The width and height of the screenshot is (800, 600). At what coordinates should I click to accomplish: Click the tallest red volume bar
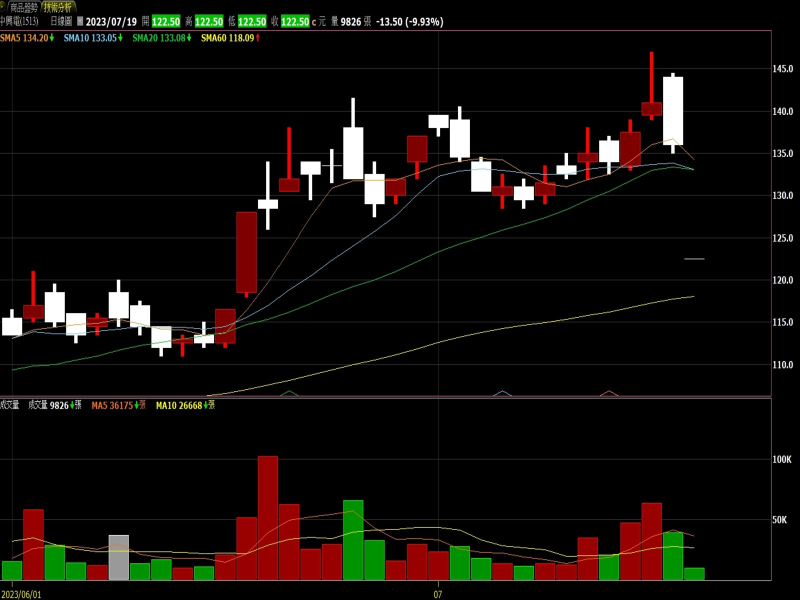tap(268, 518)
